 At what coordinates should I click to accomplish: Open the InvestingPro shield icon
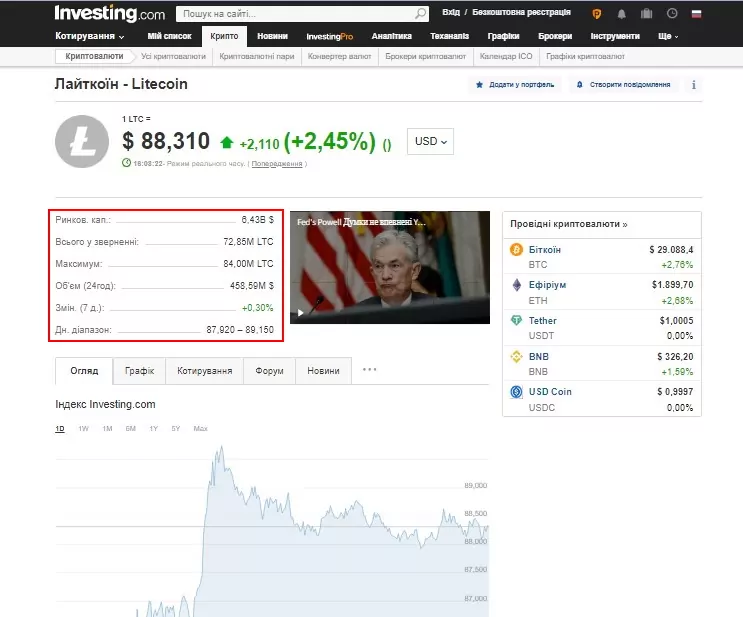click(597, 14)
